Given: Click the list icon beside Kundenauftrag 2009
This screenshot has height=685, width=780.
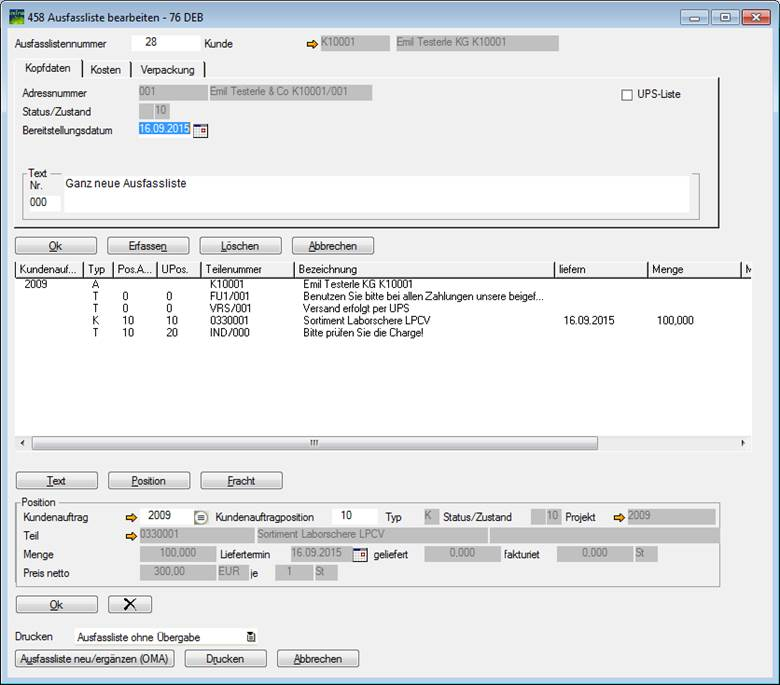Looking at the screenshot, I should (x=200, y=517).
